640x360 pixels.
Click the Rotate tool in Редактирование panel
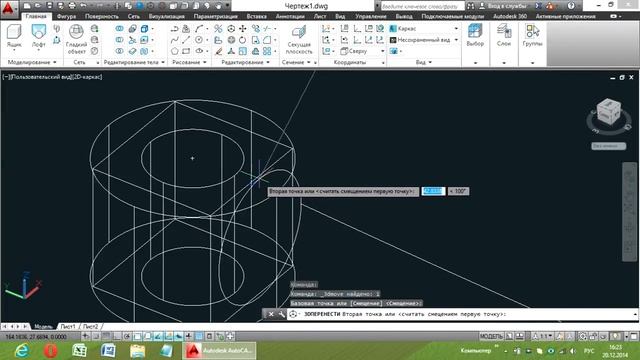[243, 40]
